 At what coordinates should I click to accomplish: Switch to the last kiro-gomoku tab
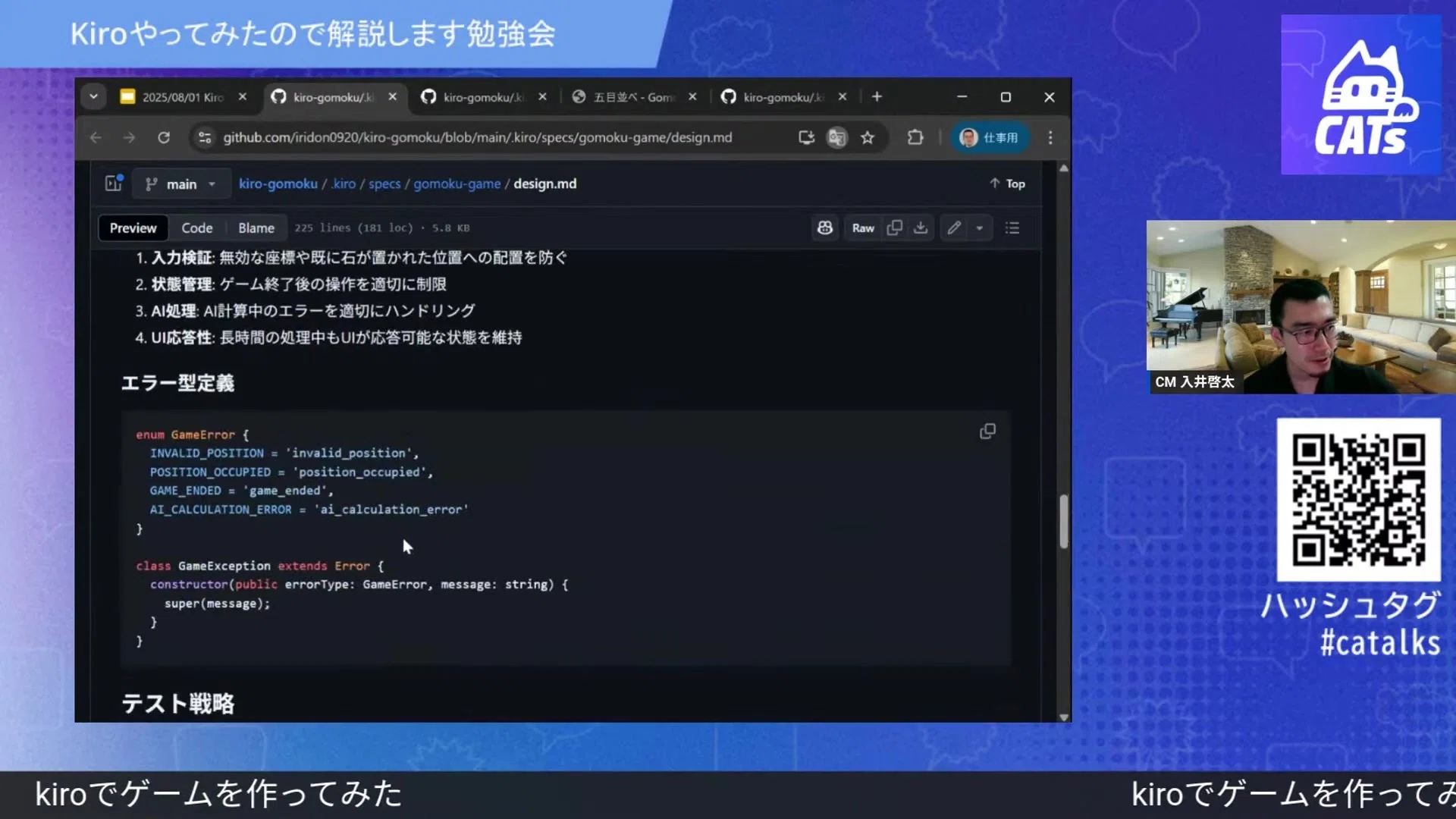(783, 97)
